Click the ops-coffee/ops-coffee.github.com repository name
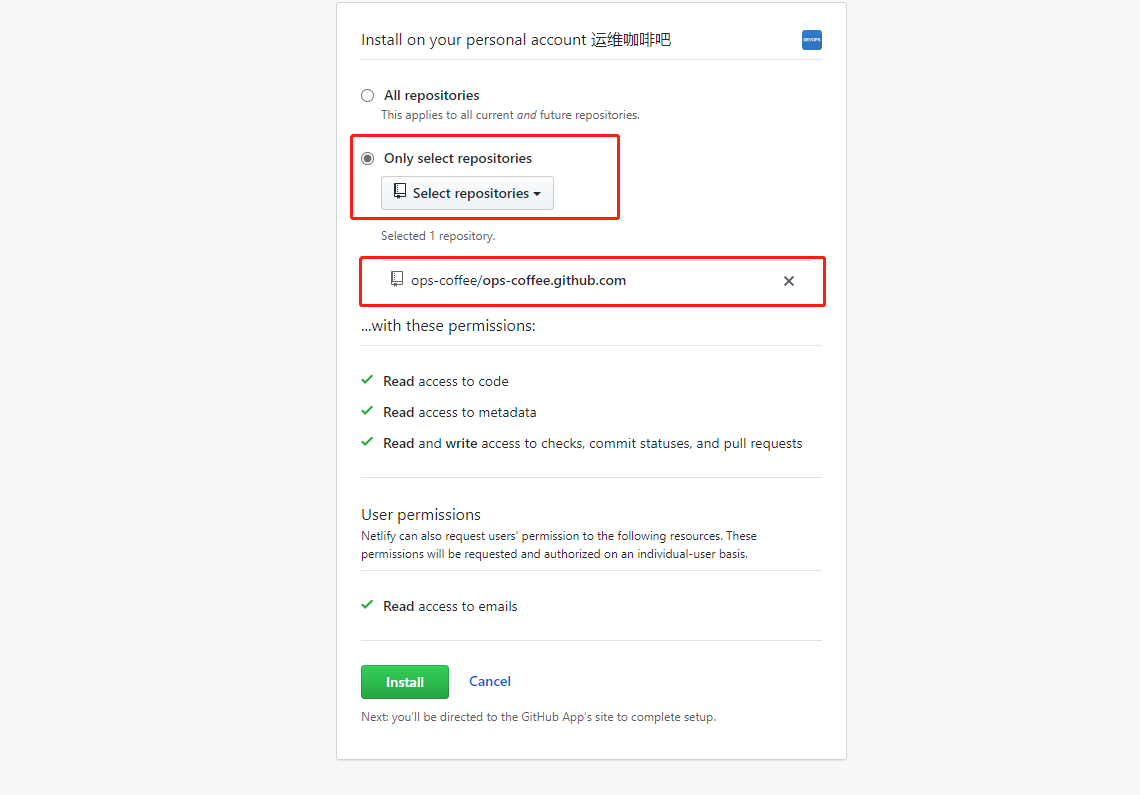This screenshot has width=1140, height=795. tap(518, 281)
